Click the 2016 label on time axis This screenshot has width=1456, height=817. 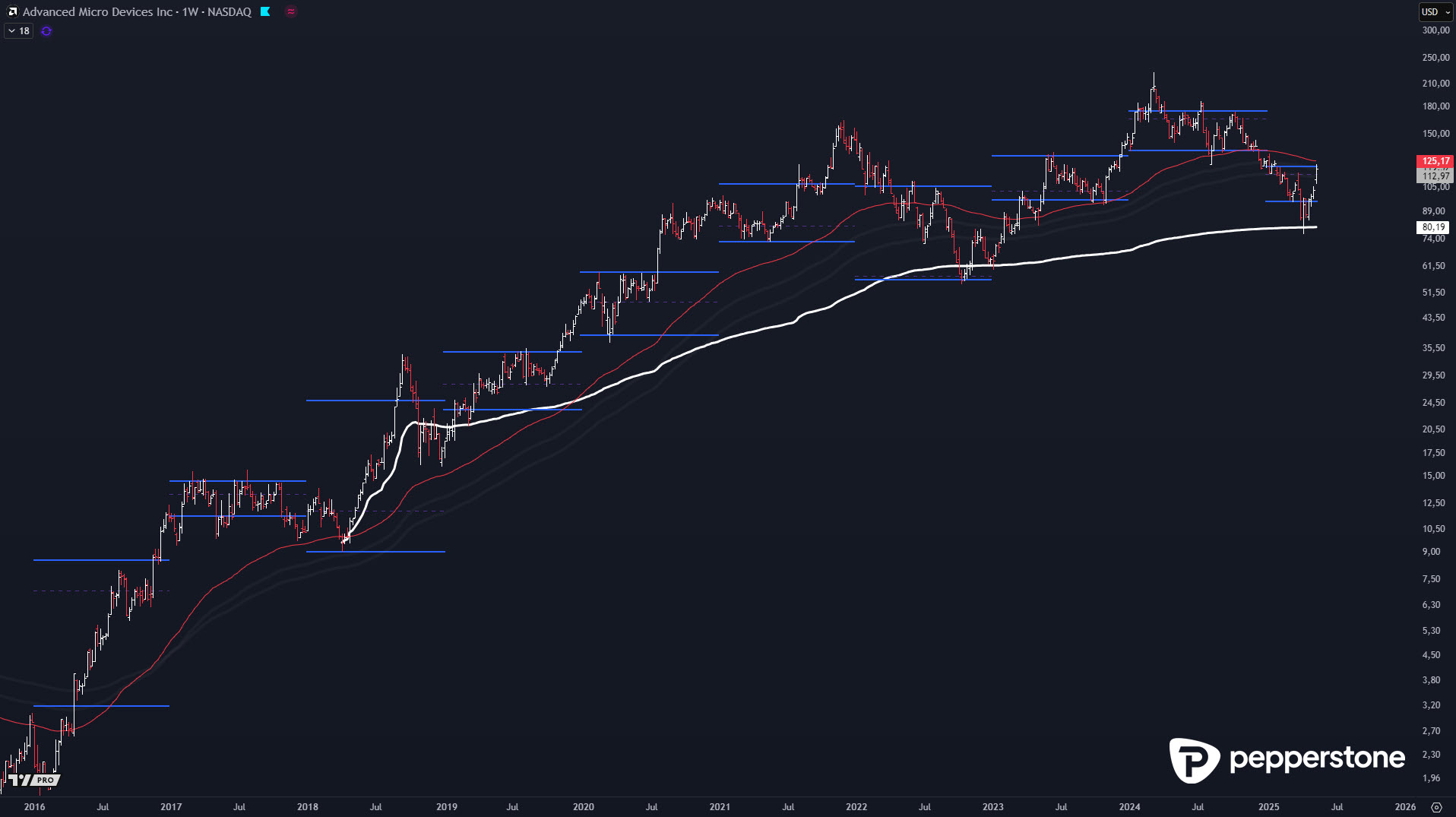pos(34,807)
